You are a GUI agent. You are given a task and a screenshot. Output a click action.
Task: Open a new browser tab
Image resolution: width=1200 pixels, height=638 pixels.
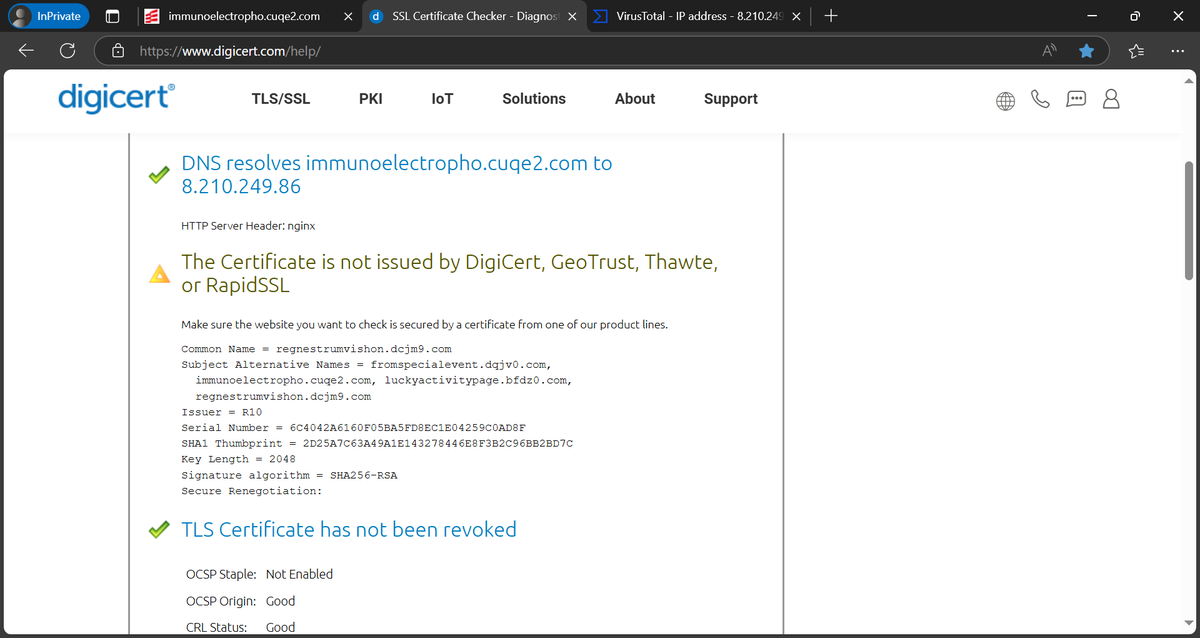tap(832, 16)
